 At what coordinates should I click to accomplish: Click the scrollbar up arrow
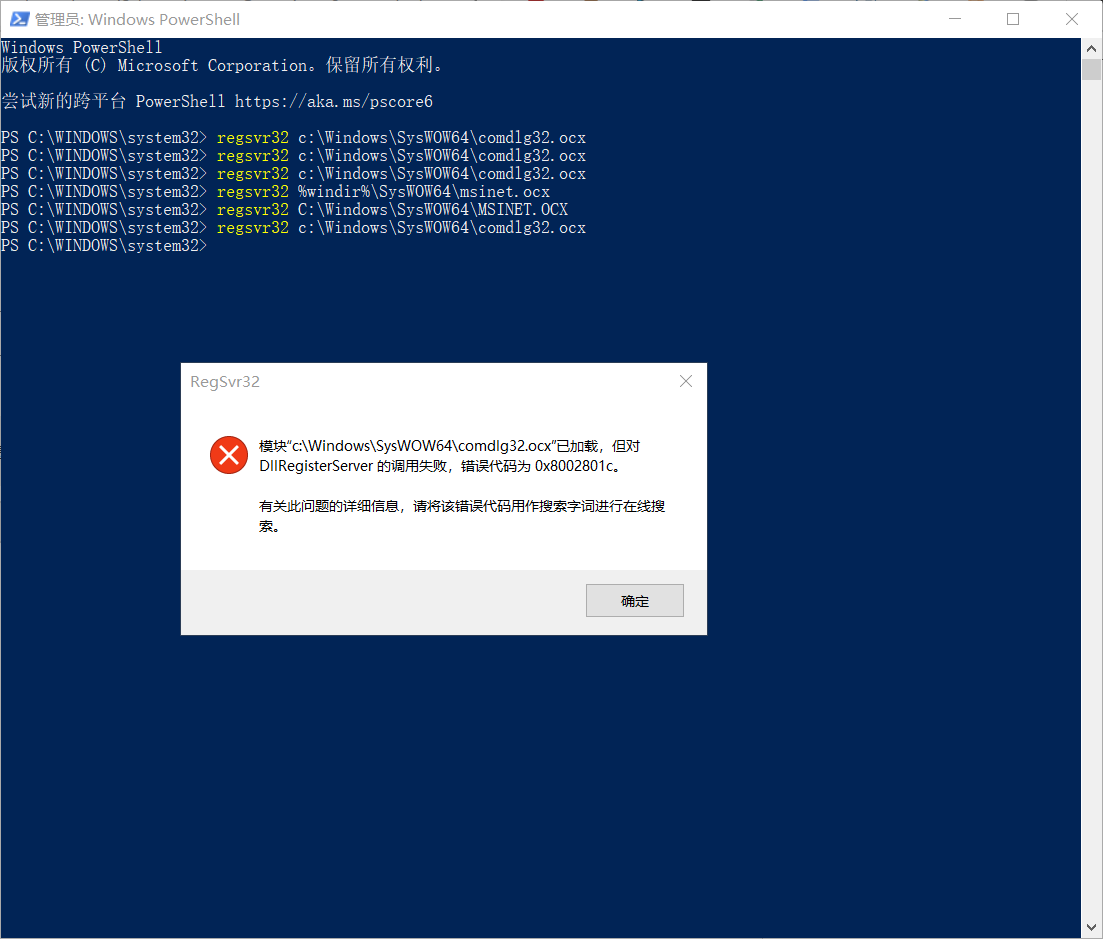1091,49
